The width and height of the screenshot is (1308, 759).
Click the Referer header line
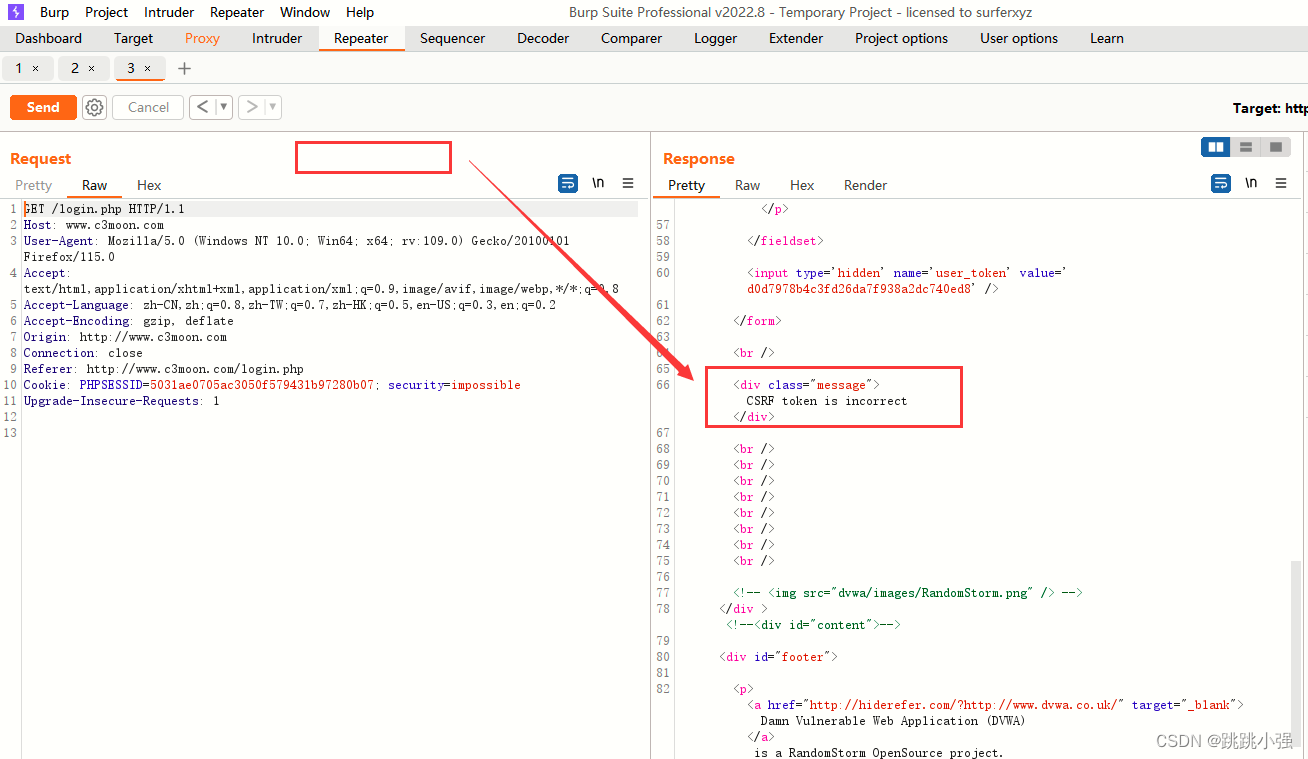pyautogui.click(x=164, y=369)
